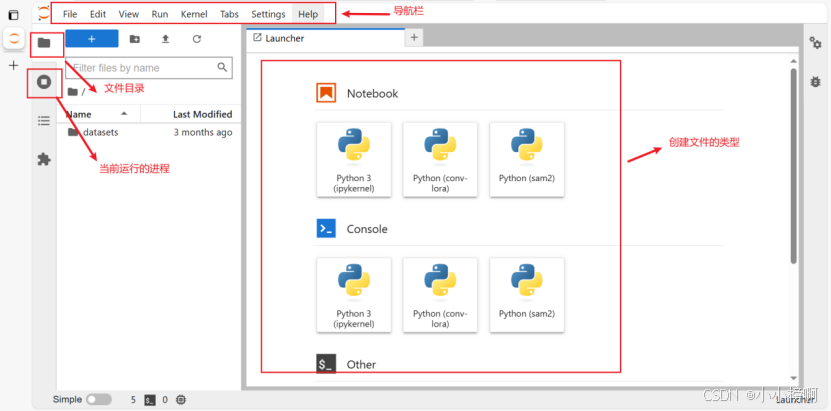The image size is (831, 411).
Task: Click the Jupyter logo beside File menu
Action: pos(43,14)
